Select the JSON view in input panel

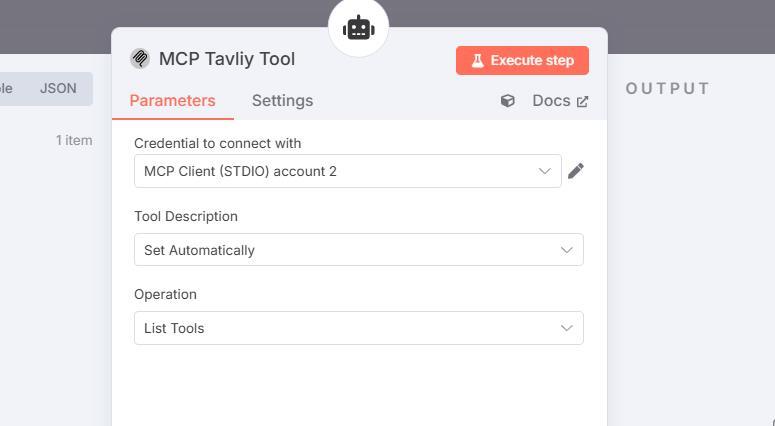58,88
